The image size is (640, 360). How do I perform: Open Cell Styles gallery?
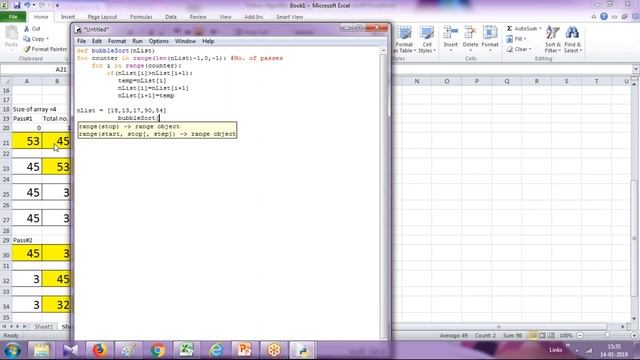[x=427, y=40]
